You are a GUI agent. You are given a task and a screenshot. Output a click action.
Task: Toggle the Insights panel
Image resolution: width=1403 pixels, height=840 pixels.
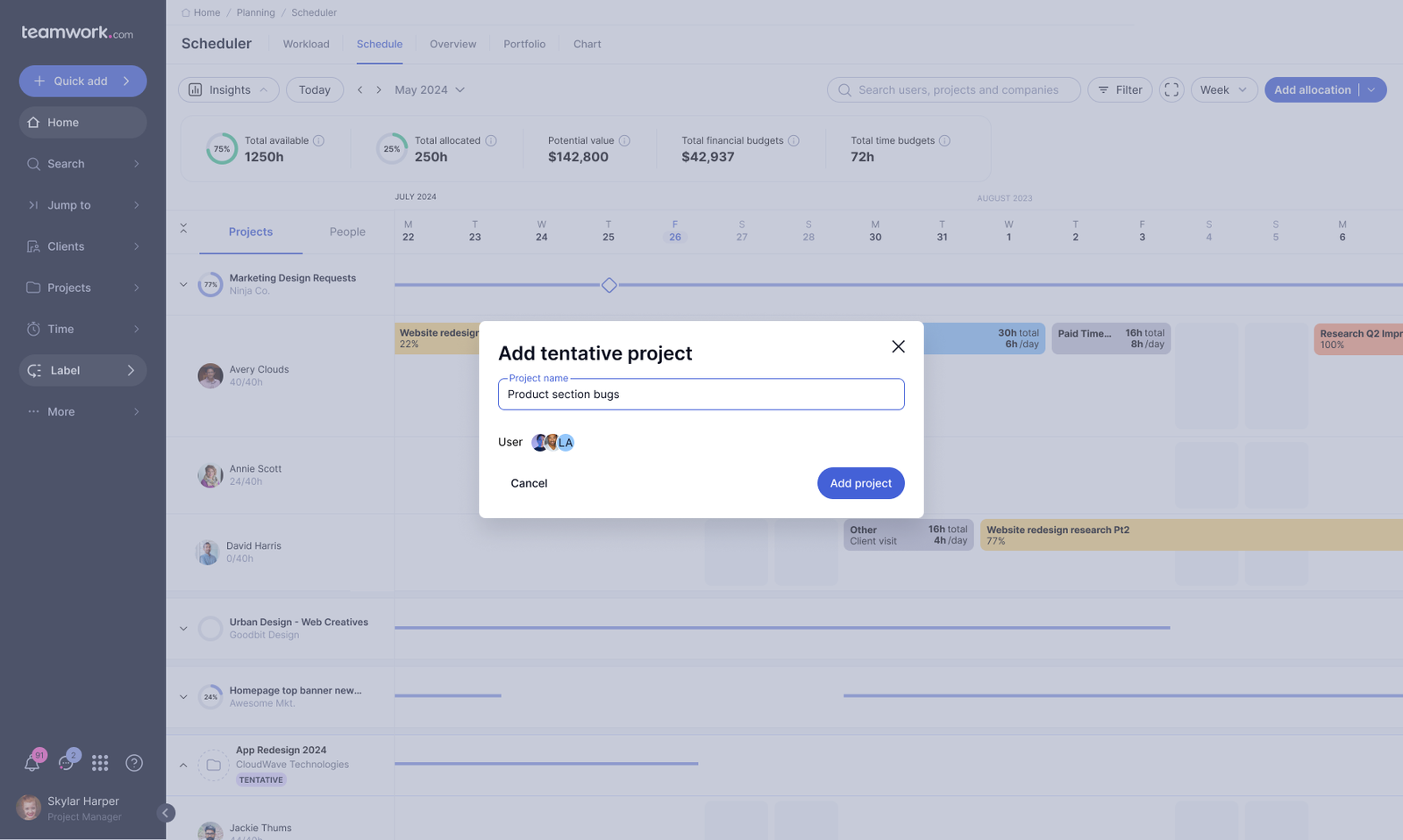[x=229, y=89]
